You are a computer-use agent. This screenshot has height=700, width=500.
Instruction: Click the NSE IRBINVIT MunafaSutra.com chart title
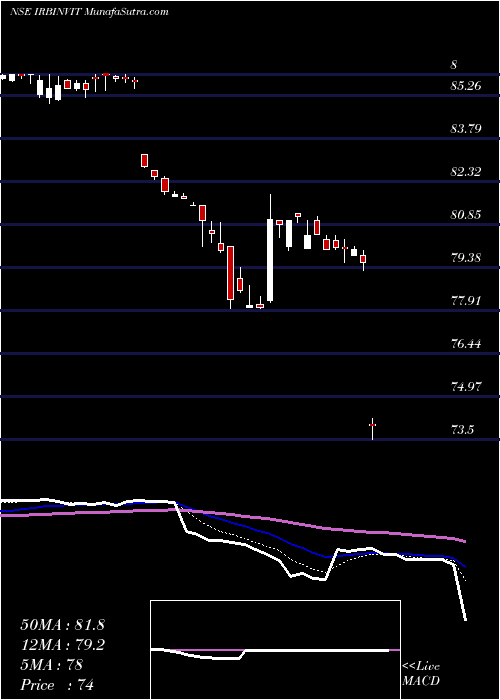89,12
